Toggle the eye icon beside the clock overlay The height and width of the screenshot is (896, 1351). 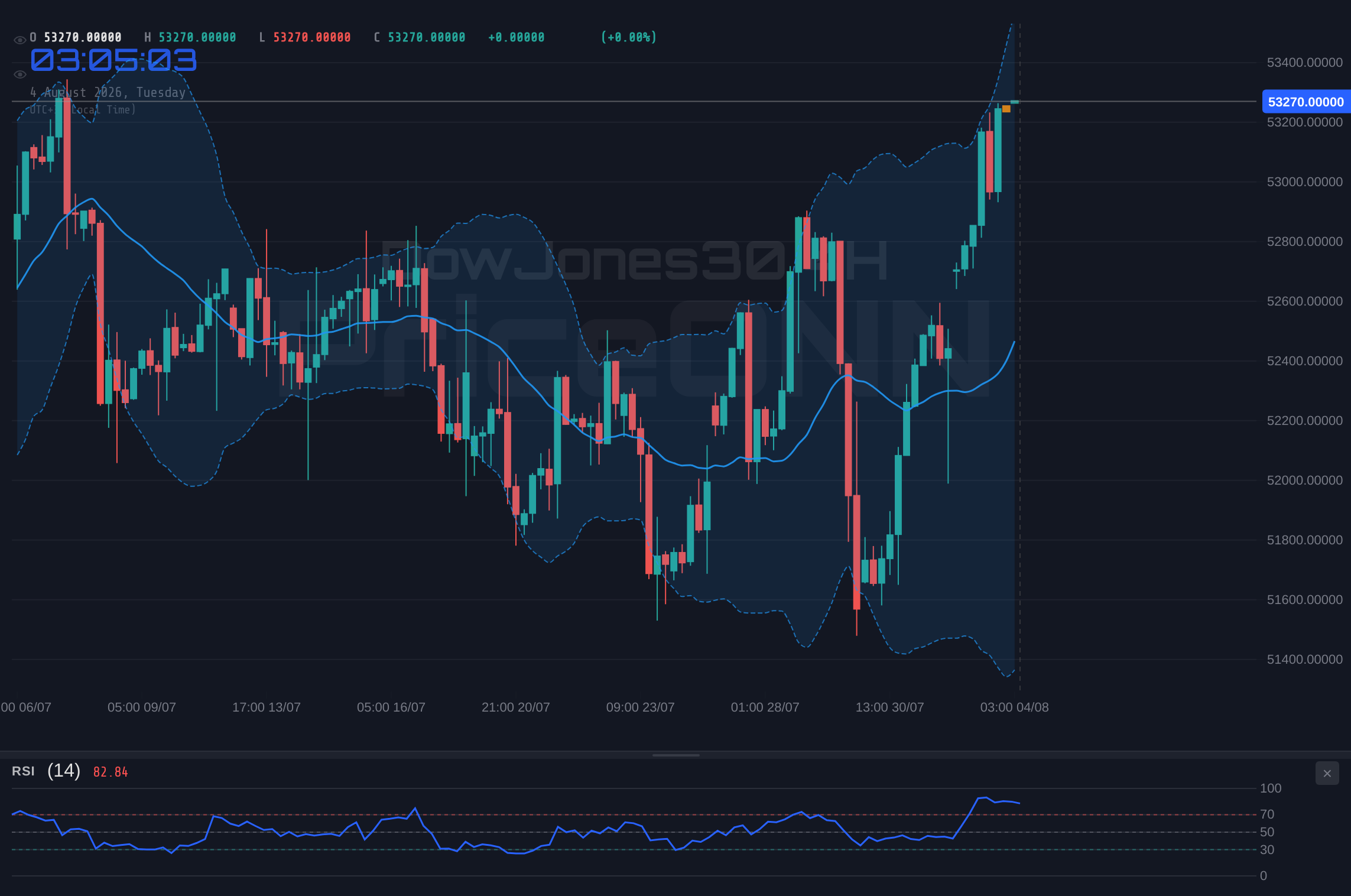click(x=20, y=74)
